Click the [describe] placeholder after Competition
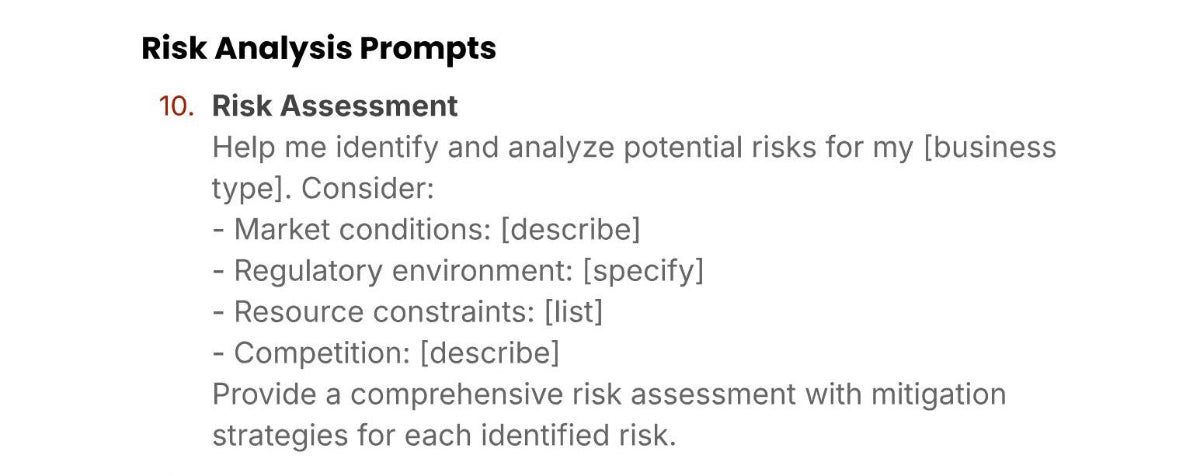 (489, 353)
